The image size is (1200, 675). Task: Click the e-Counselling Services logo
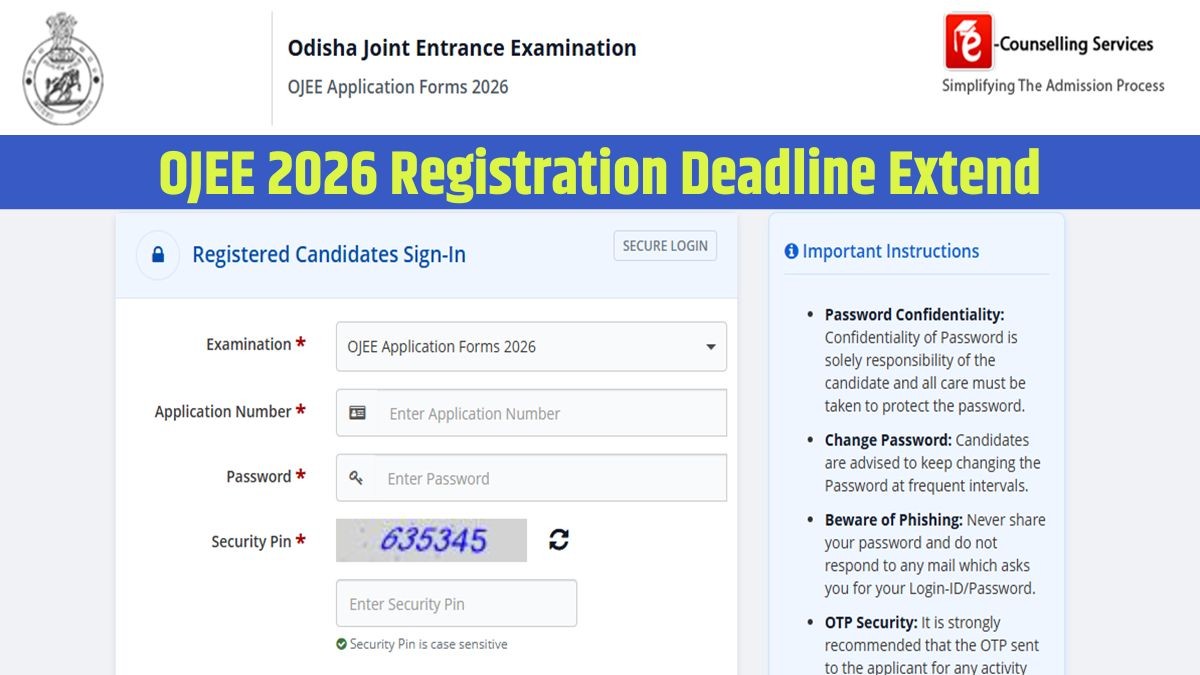(967, 42)
